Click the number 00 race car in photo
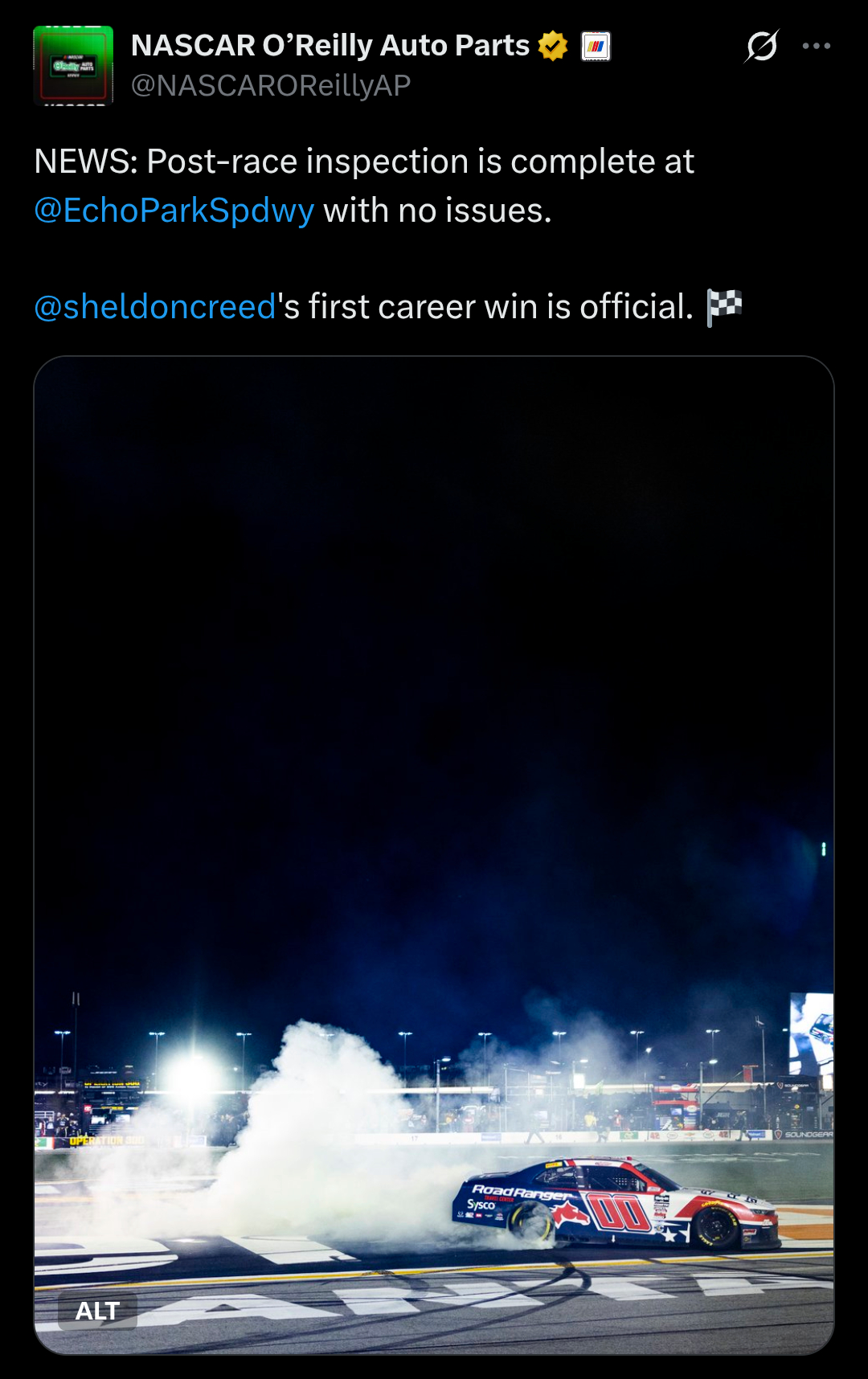This screenshot has width=868, height=1379. pos(616,1203)
